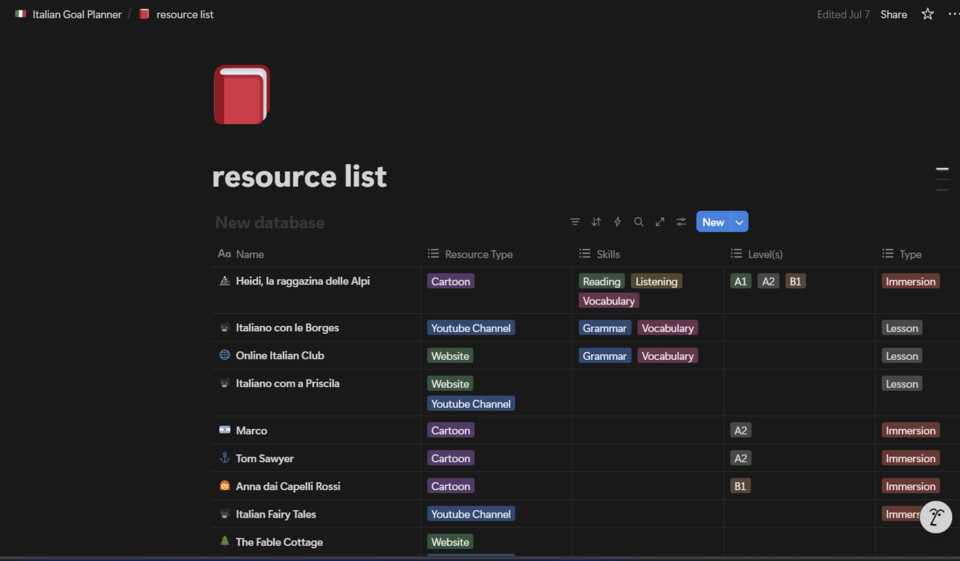Expand the New button dropdown arrow

click(740, 222)
